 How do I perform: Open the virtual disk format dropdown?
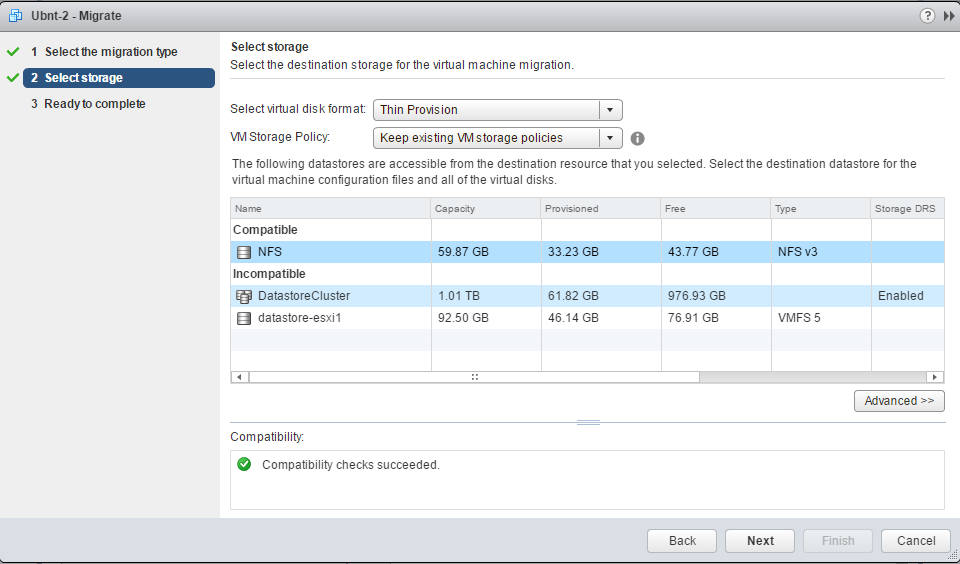point(610,110)
